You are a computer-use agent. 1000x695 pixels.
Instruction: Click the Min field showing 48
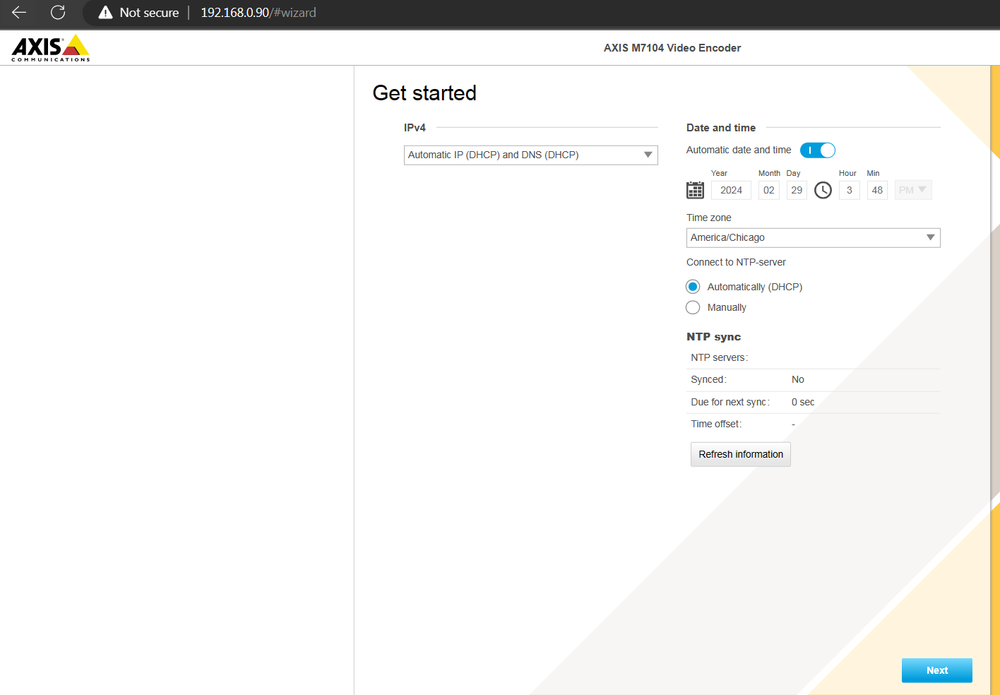(x=877, y=190)
